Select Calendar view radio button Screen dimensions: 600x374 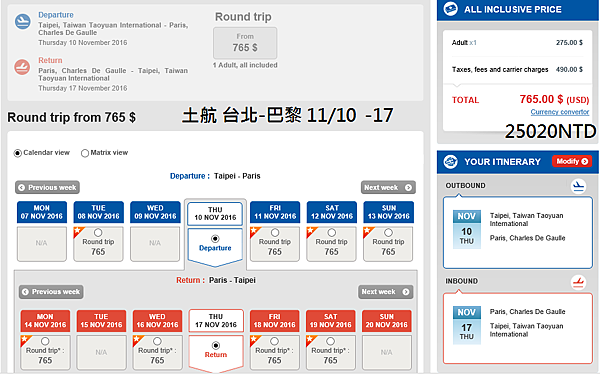(x=18, y=153)
